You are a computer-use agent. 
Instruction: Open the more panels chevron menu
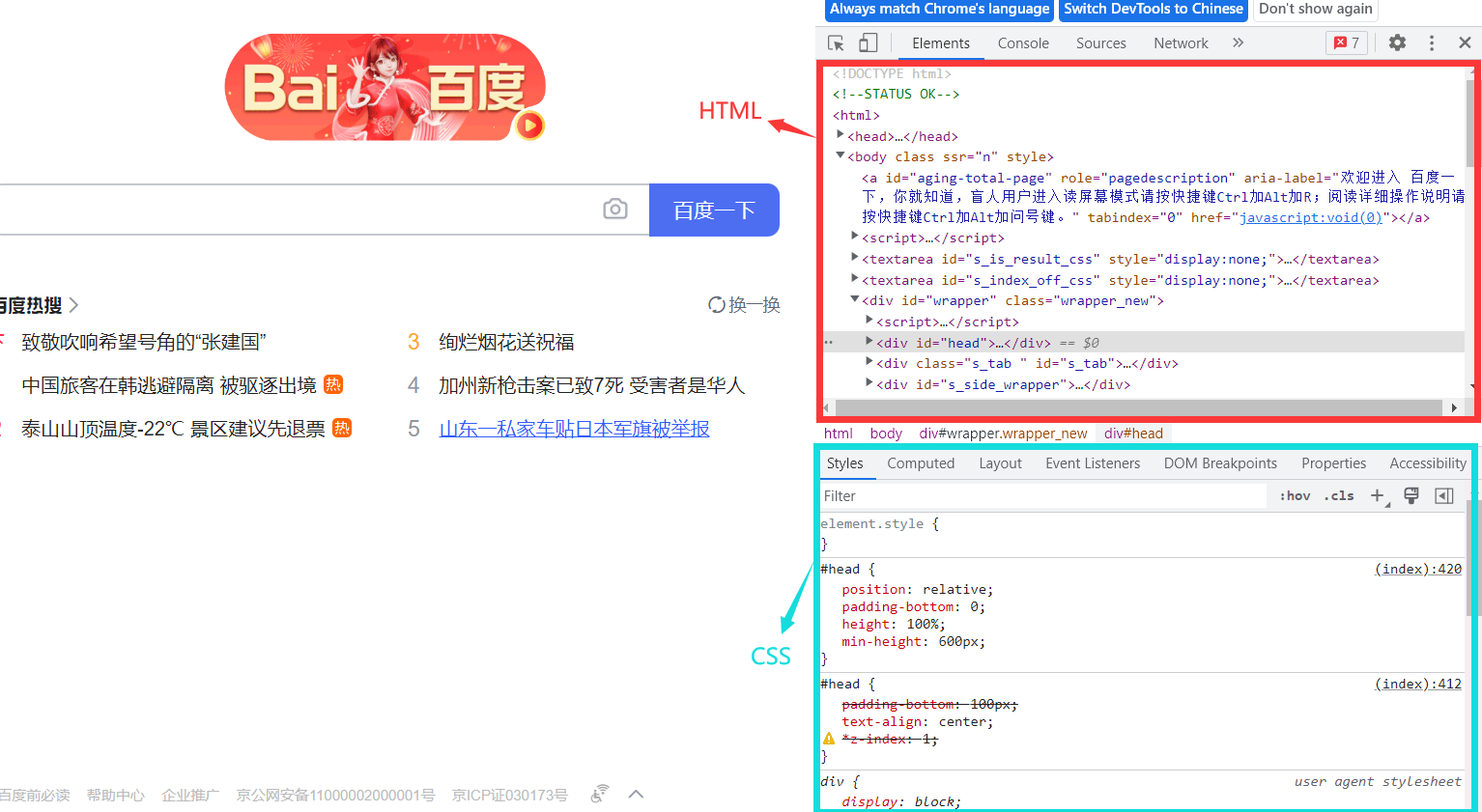[x=1238, y=42]
